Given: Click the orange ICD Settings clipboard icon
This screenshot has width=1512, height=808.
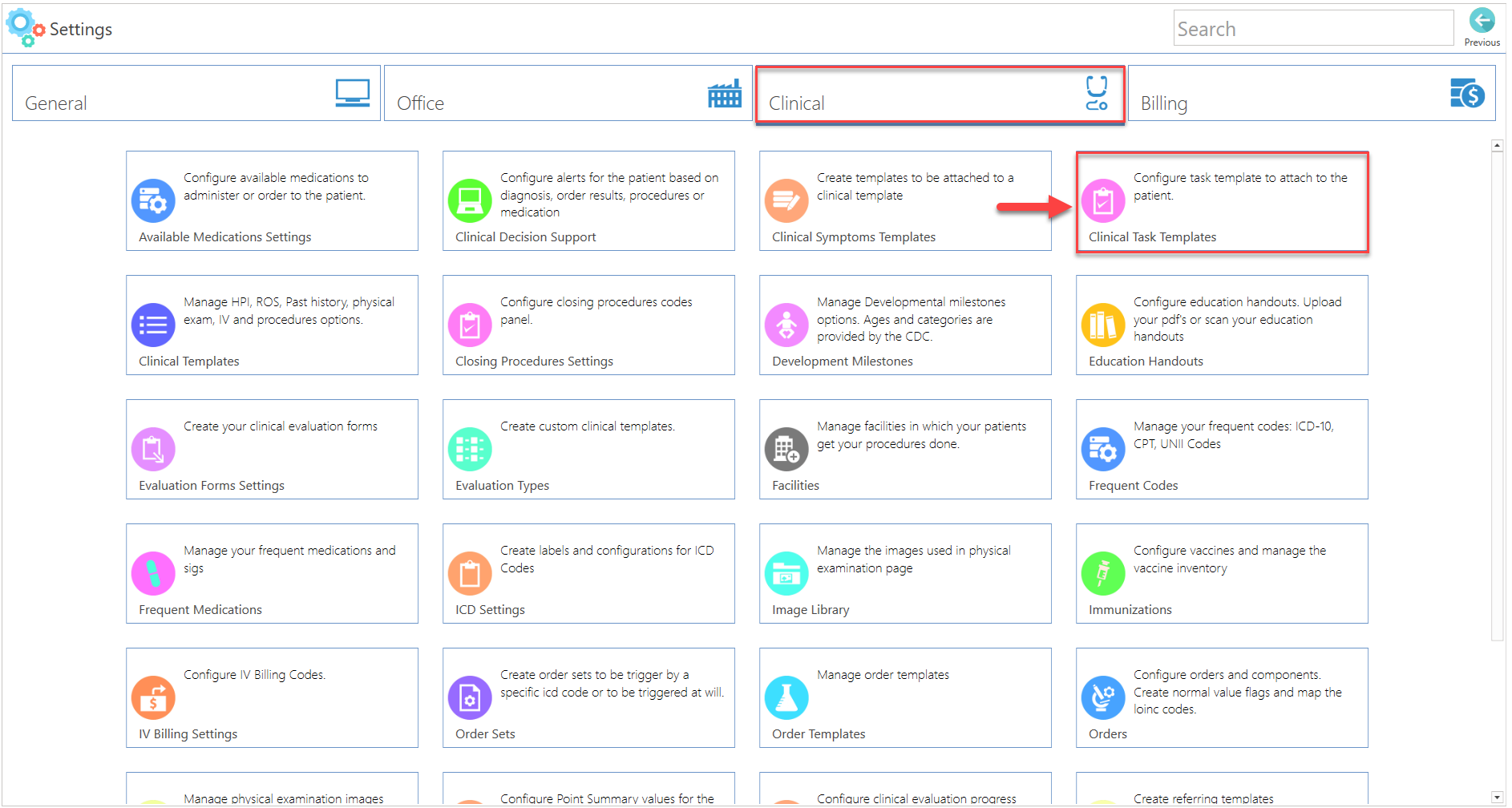Looking at the screenshot, I should [470, 573].
